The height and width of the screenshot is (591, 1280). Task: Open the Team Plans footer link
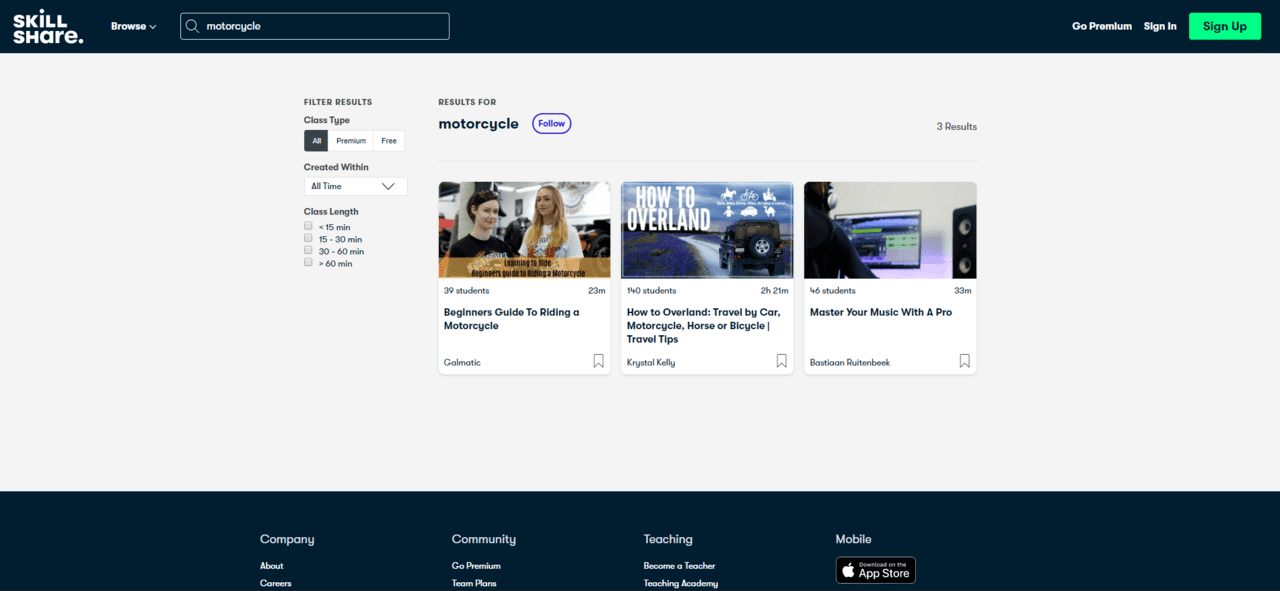[x=474, y=583]
